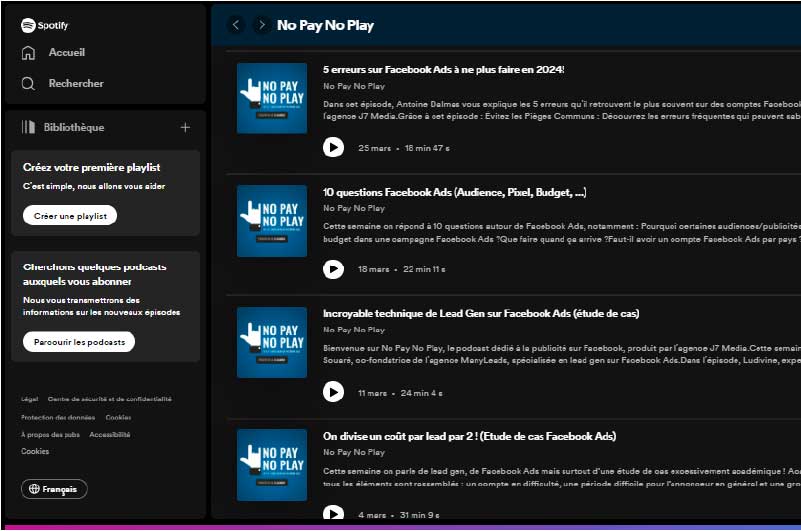Viewport: 801px width, 531px height.
Task: Click the globe icon in the Français button
Action: (x=34, y=489)
